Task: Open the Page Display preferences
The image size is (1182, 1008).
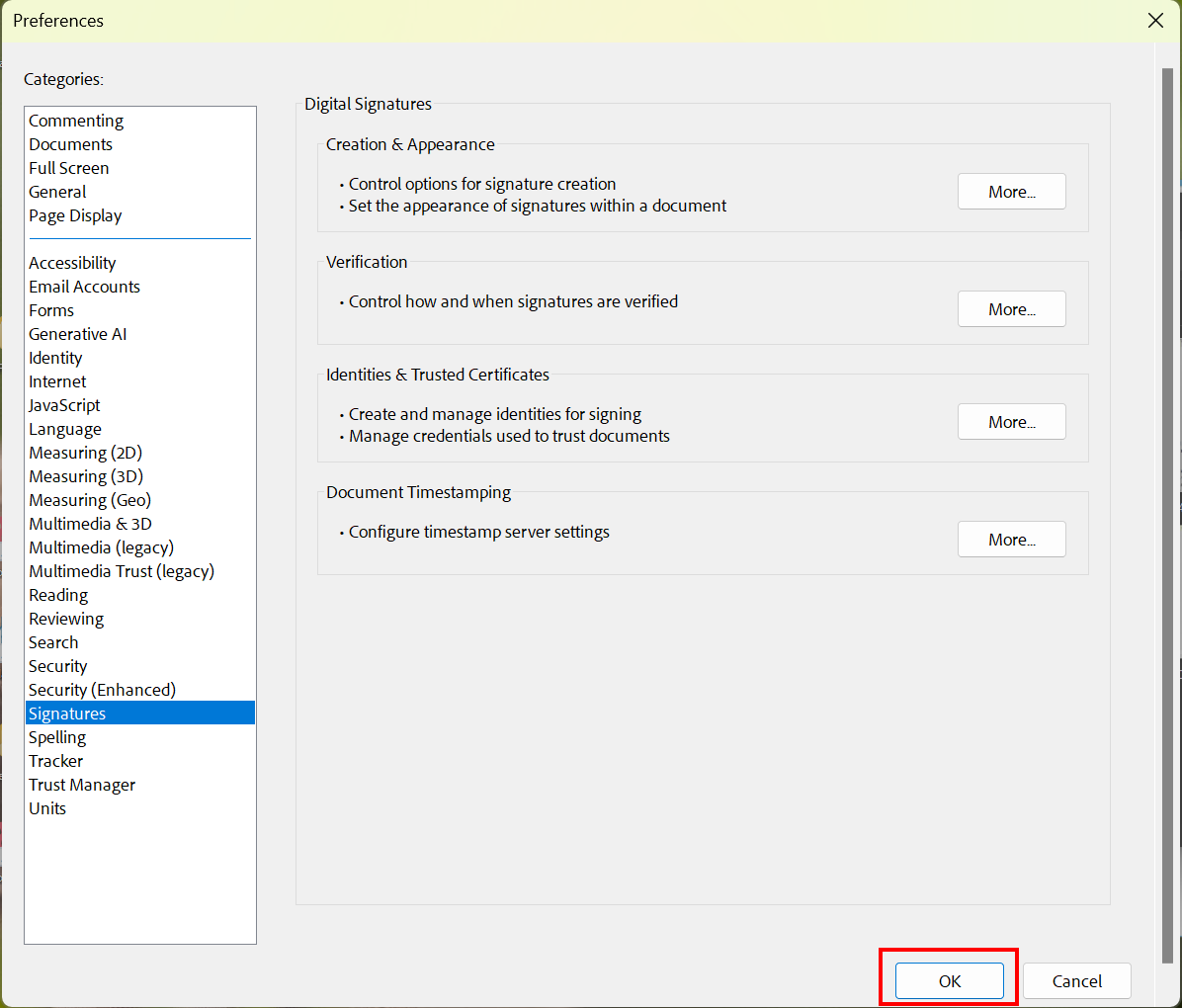Action: click(75, 215)
